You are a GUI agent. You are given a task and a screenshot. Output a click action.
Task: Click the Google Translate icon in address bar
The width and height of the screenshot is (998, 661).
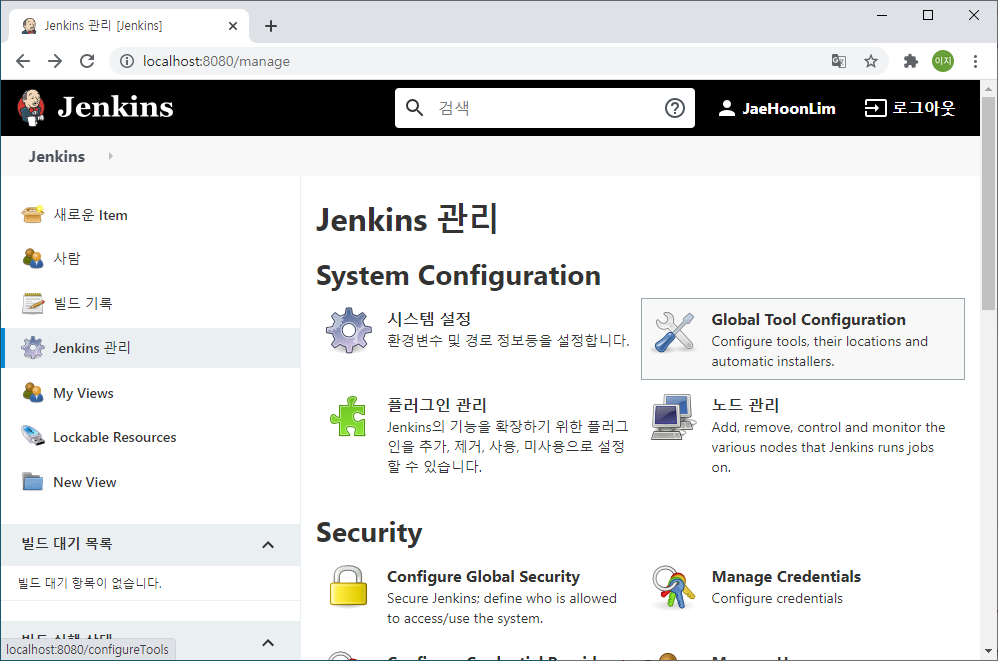pos(839,61)
